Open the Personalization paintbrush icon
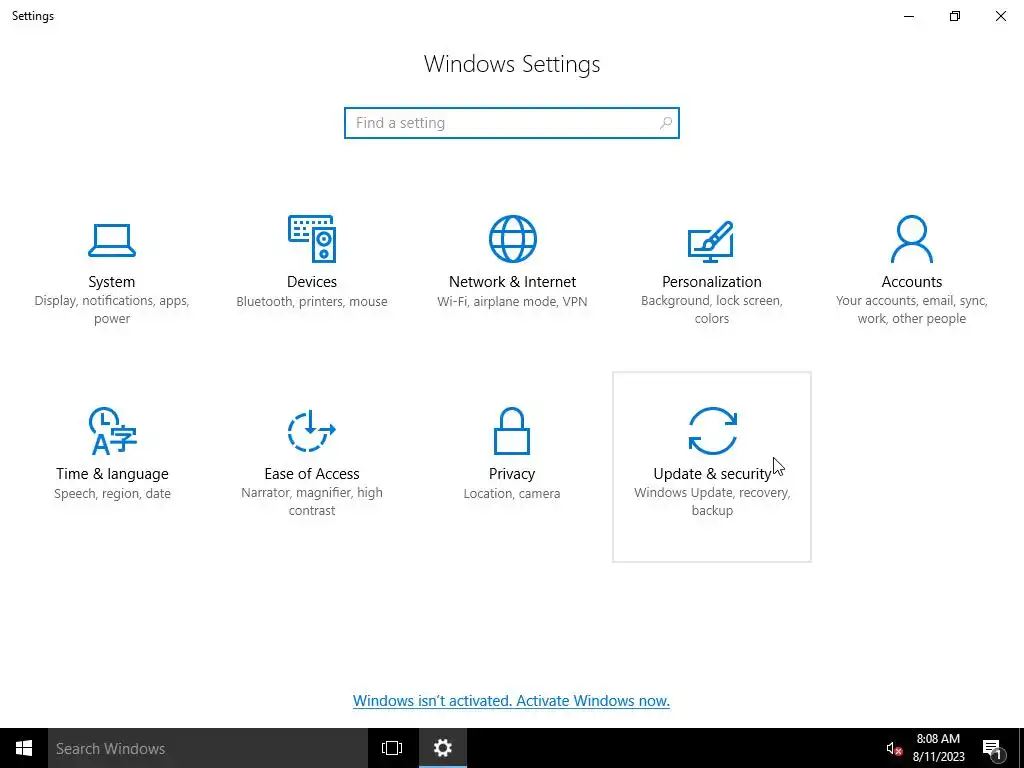Image resolution: width=1024 pixels, height=768 pixels. point(711,241)
